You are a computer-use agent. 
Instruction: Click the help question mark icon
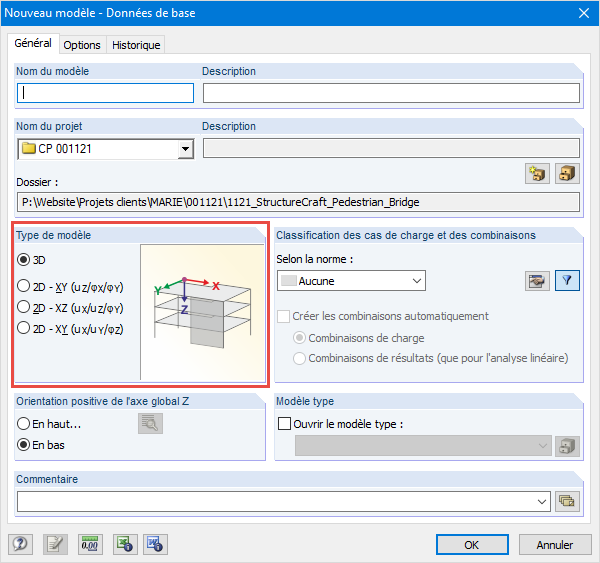point(20,544)
